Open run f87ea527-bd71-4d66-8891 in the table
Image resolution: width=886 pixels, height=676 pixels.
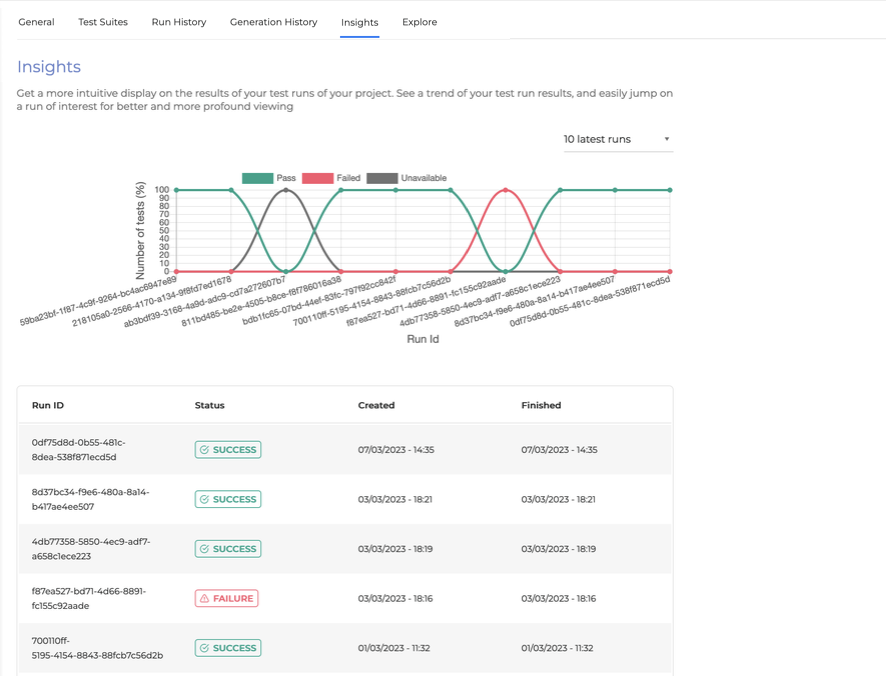point(88,598)
